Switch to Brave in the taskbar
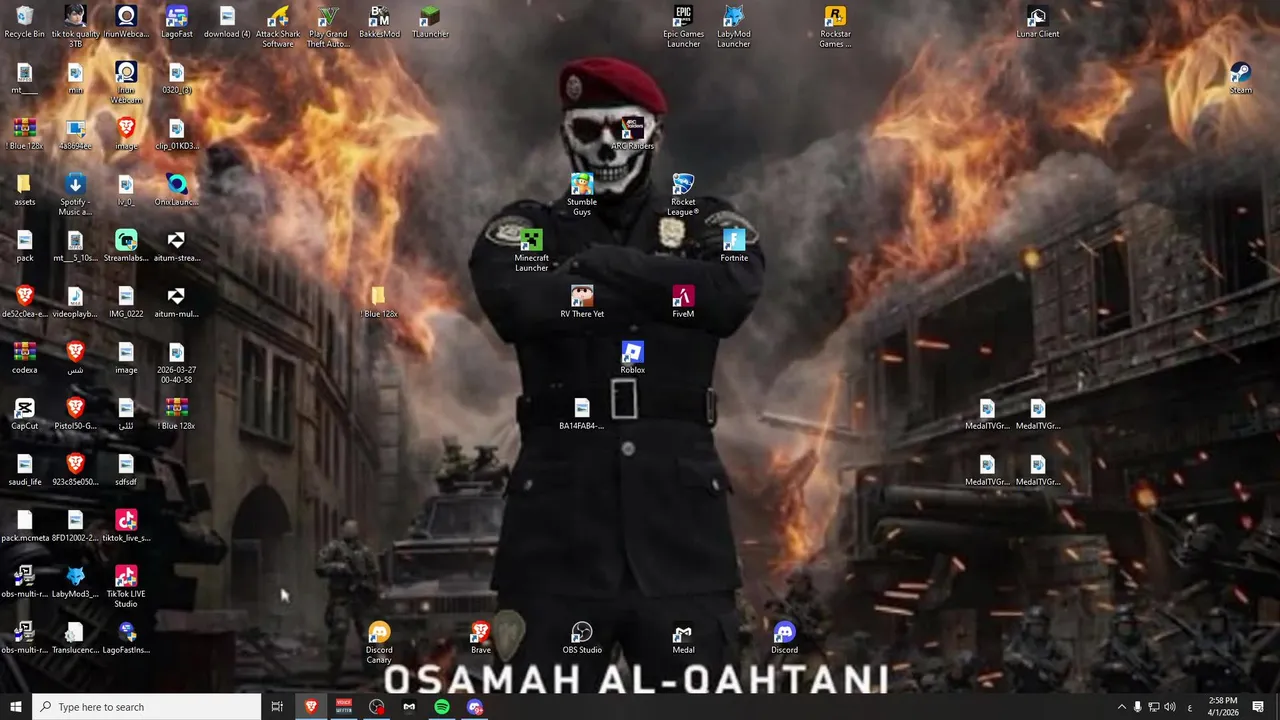The image size is (1280, 720). tap(311, 707)
